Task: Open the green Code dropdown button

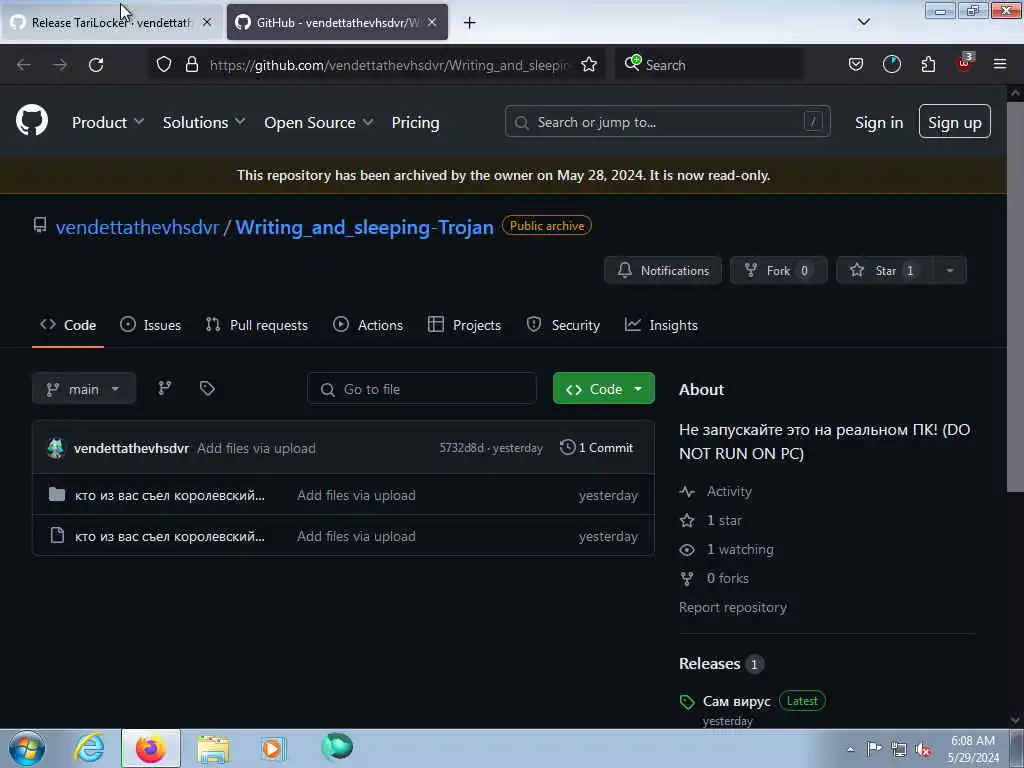Action: click(603, 389)
